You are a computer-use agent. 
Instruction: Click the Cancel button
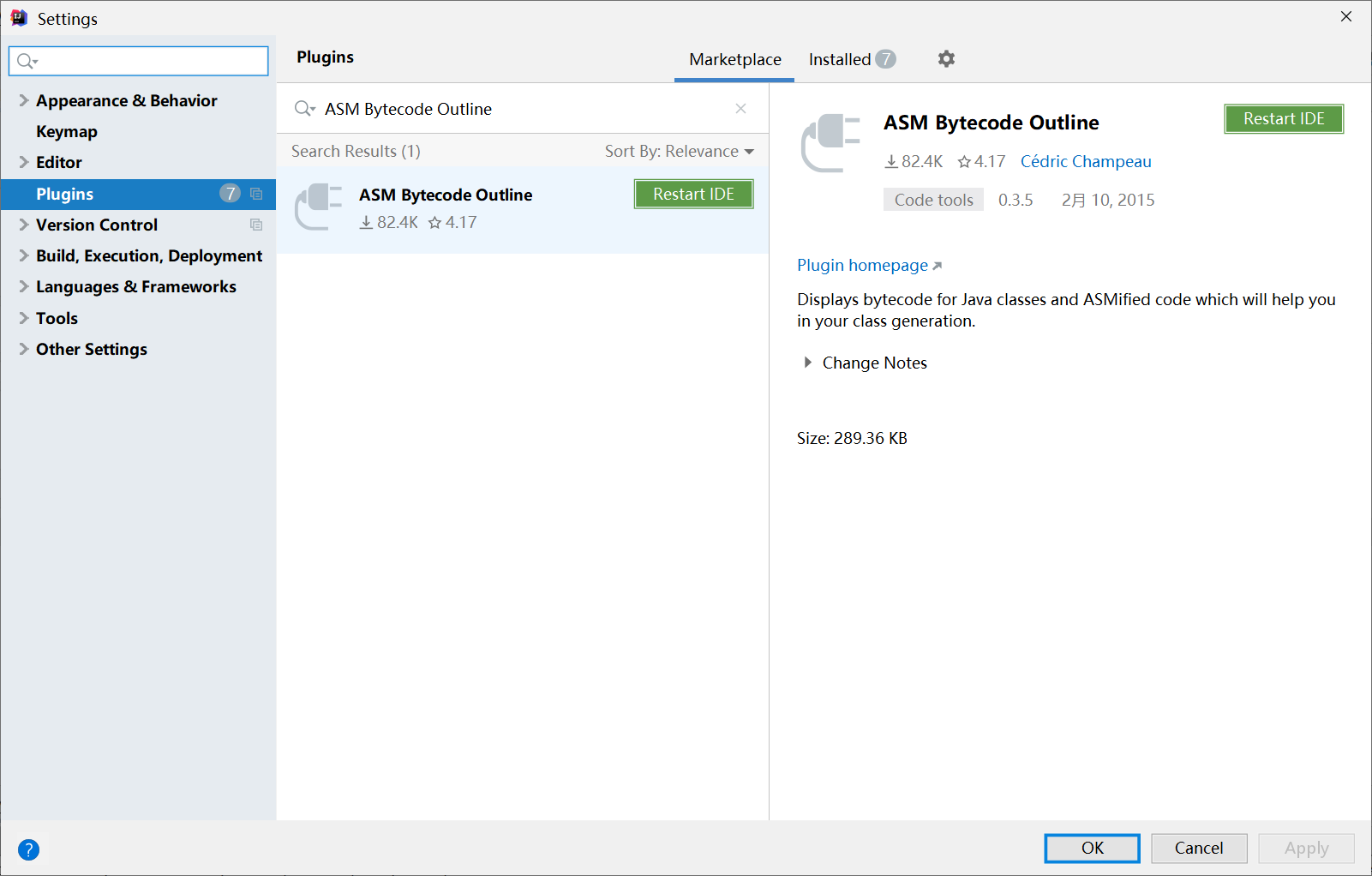(1199, 848)
